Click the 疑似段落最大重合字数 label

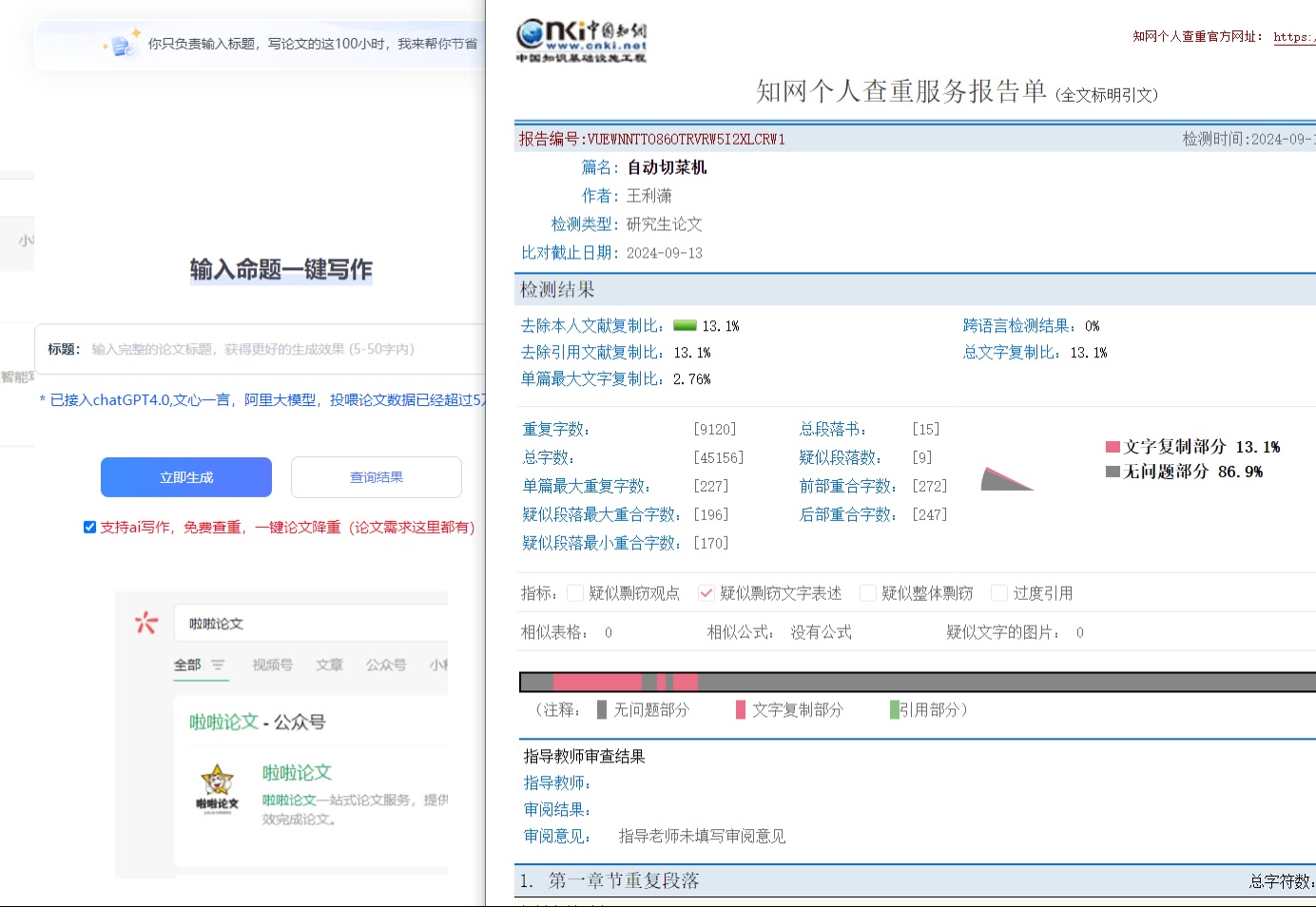point(602,515)
